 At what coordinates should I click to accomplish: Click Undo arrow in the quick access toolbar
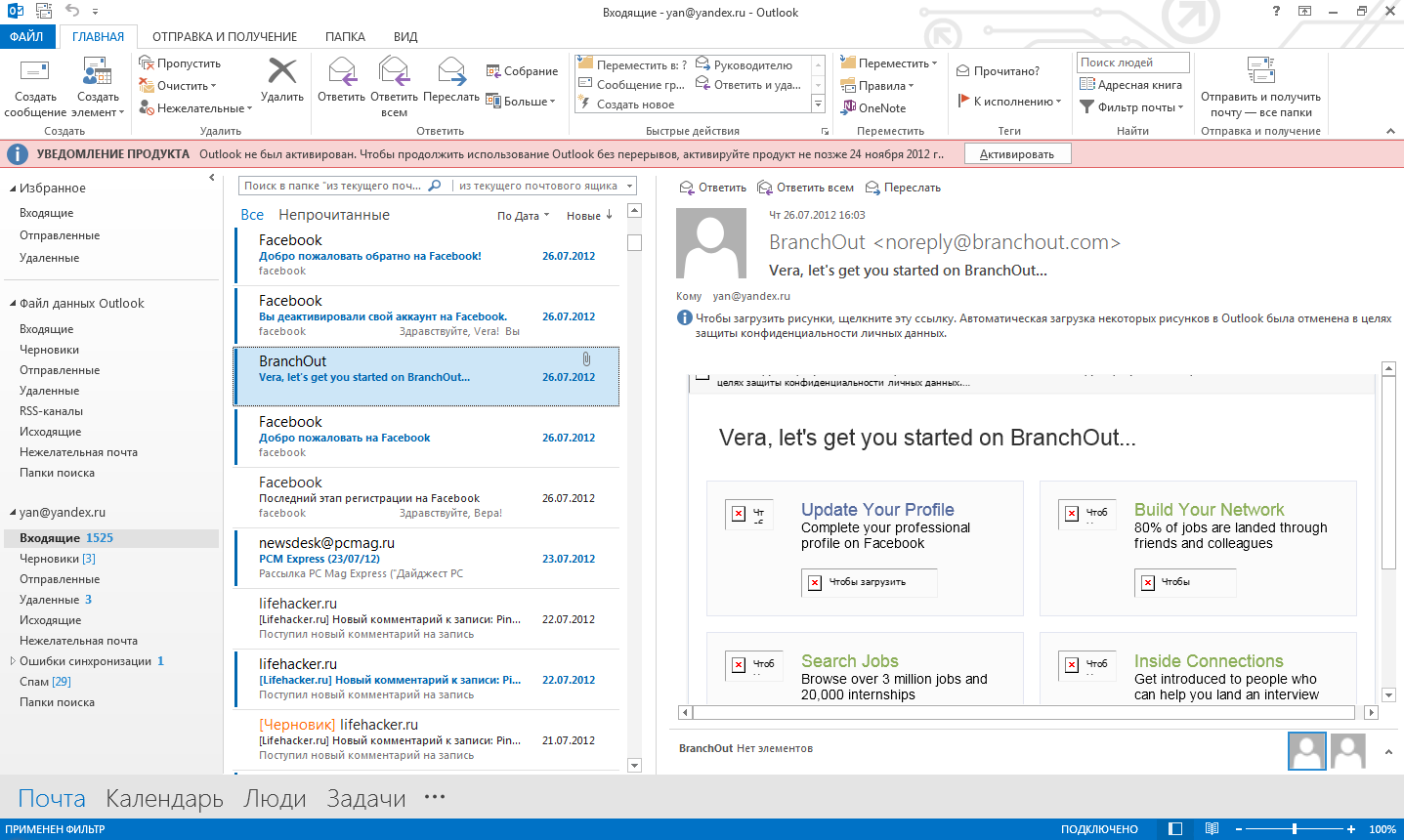click(72, 12)
